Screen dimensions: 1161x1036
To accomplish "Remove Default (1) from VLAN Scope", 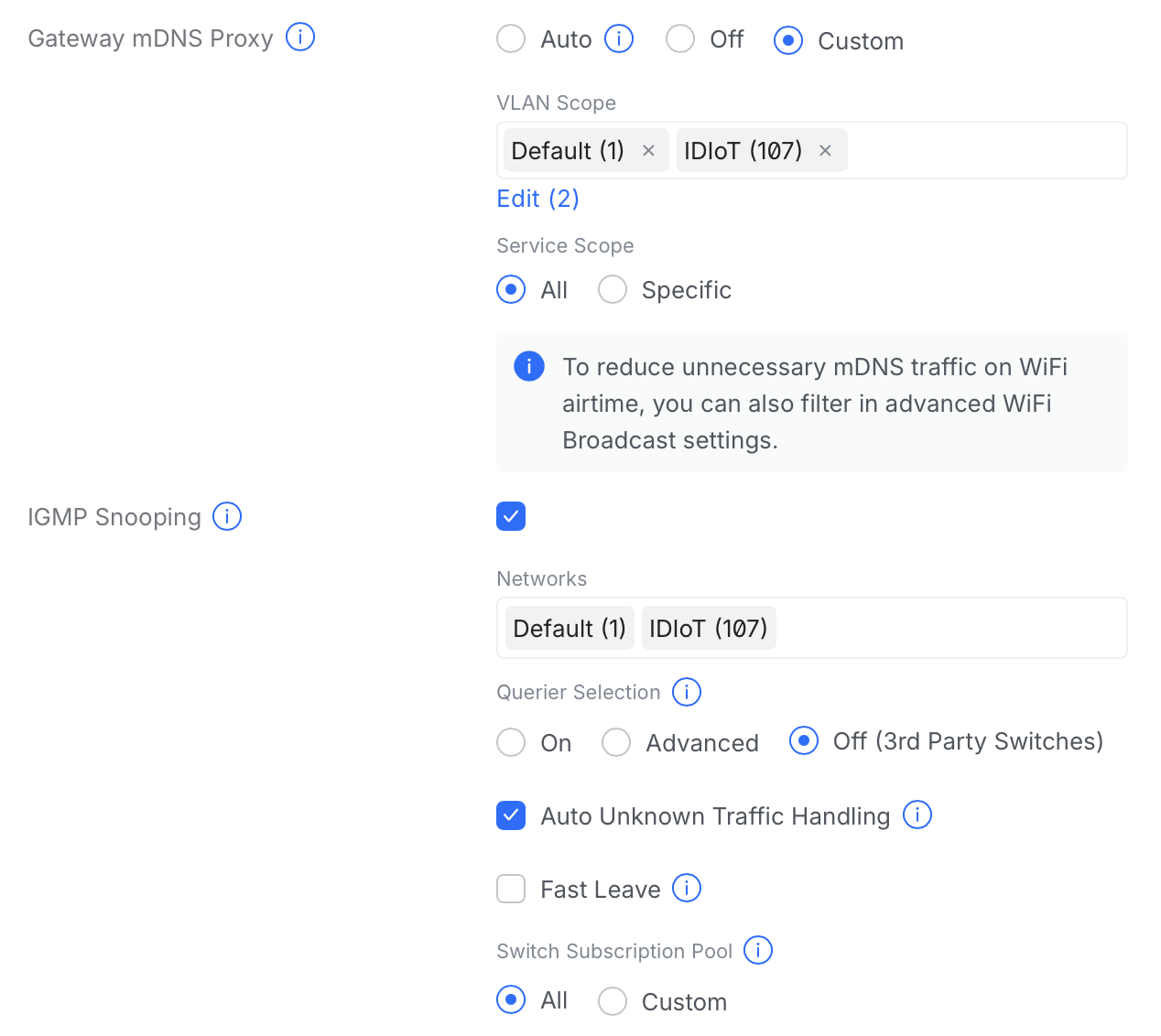I will [x=648, y=151].
